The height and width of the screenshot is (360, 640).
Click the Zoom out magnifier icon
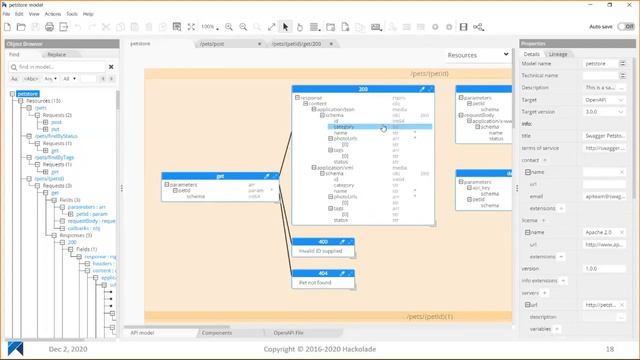[243, 27]
